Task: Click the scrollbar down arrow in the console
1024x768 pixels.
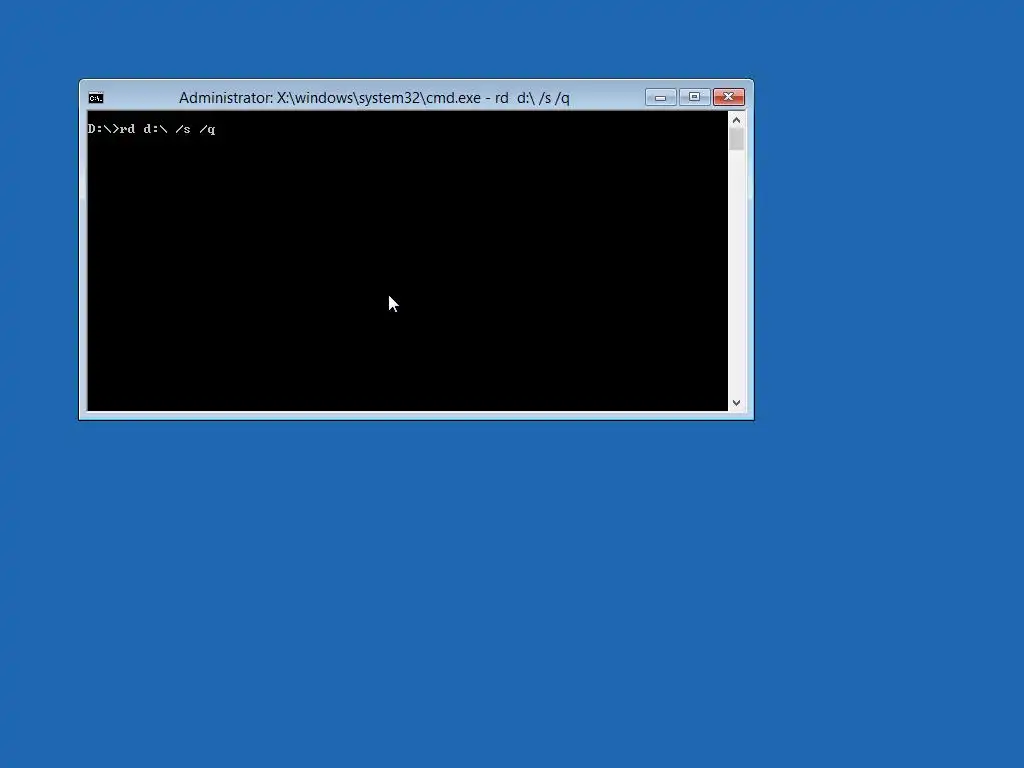Action: pos(737,403)
